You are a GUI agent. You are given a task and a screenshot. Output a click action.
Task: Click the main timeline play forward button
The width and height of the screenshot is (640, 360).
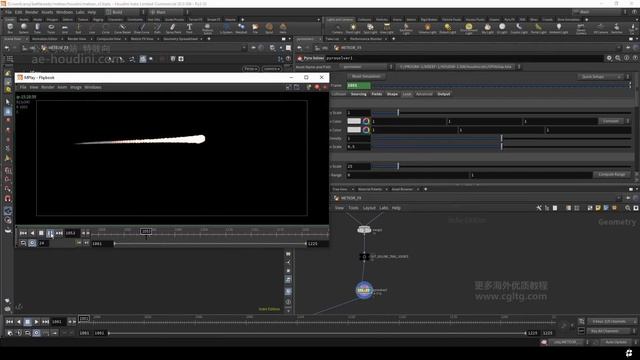pos(36,322)
